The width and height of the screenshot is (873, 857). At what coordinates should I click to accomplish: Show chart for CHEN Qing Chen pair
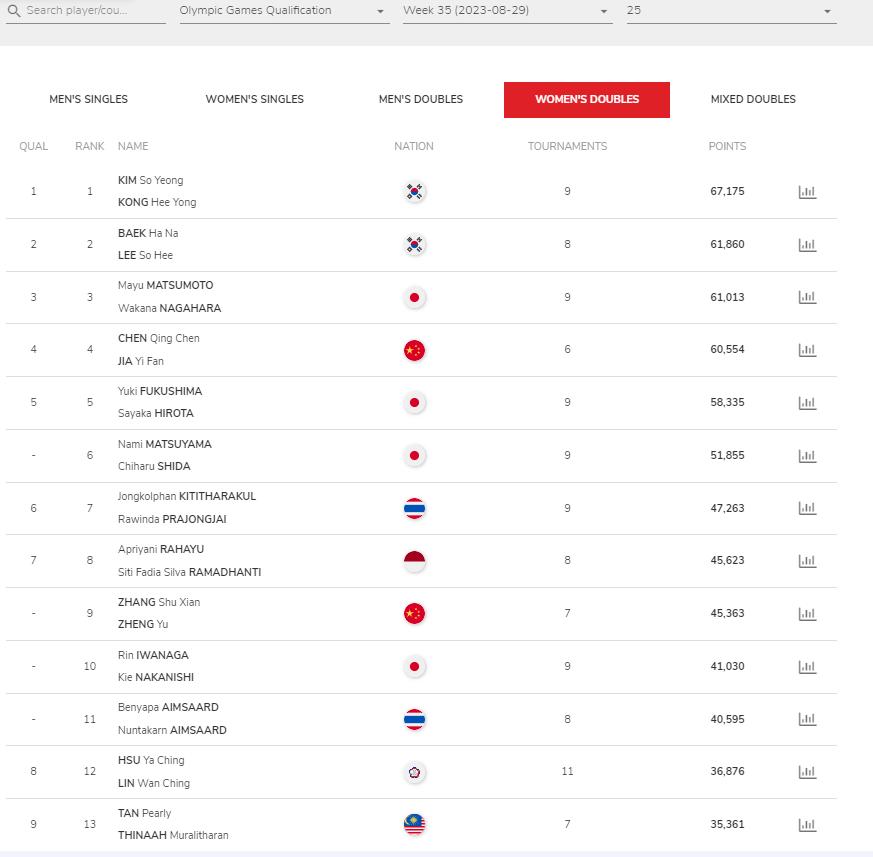[807, 350]
